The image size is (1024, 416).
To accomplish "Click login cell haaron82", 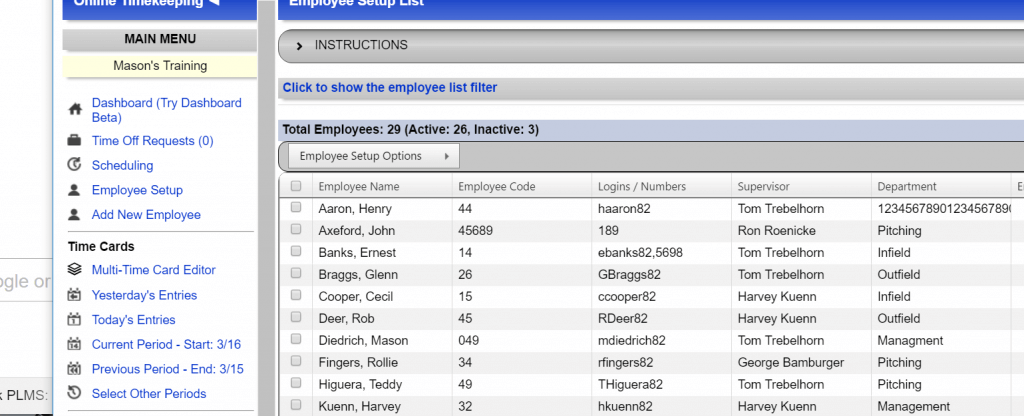I will click(x=624, y=209).
